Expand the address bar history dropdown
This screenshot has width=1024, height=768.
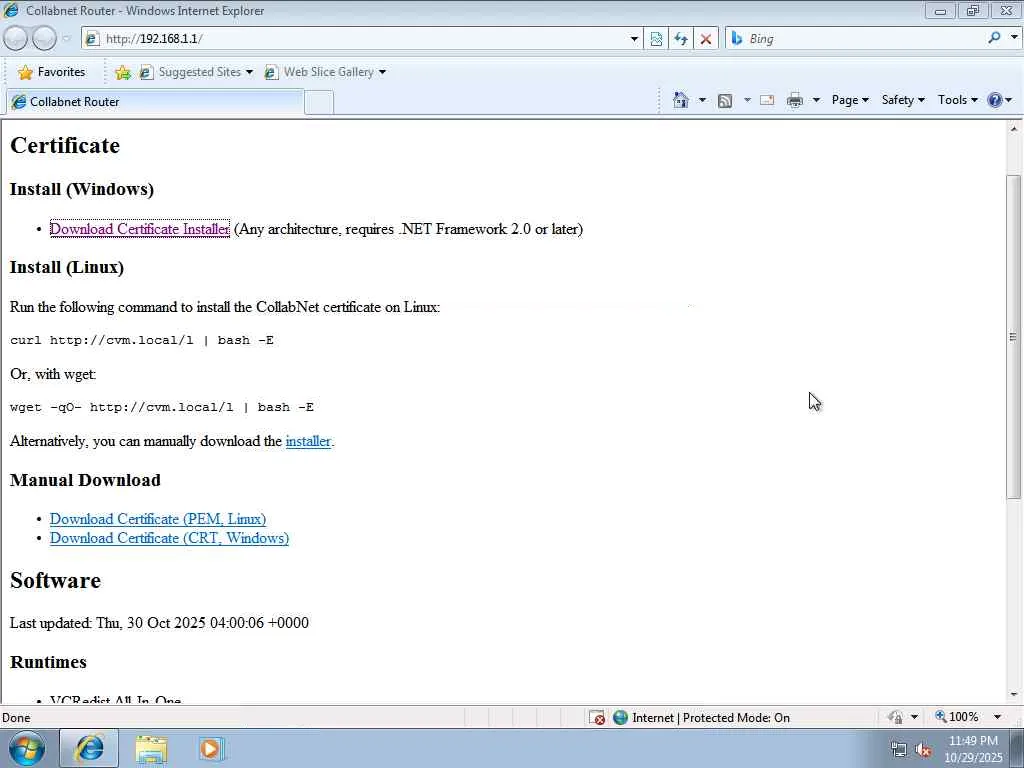point(634,39)
